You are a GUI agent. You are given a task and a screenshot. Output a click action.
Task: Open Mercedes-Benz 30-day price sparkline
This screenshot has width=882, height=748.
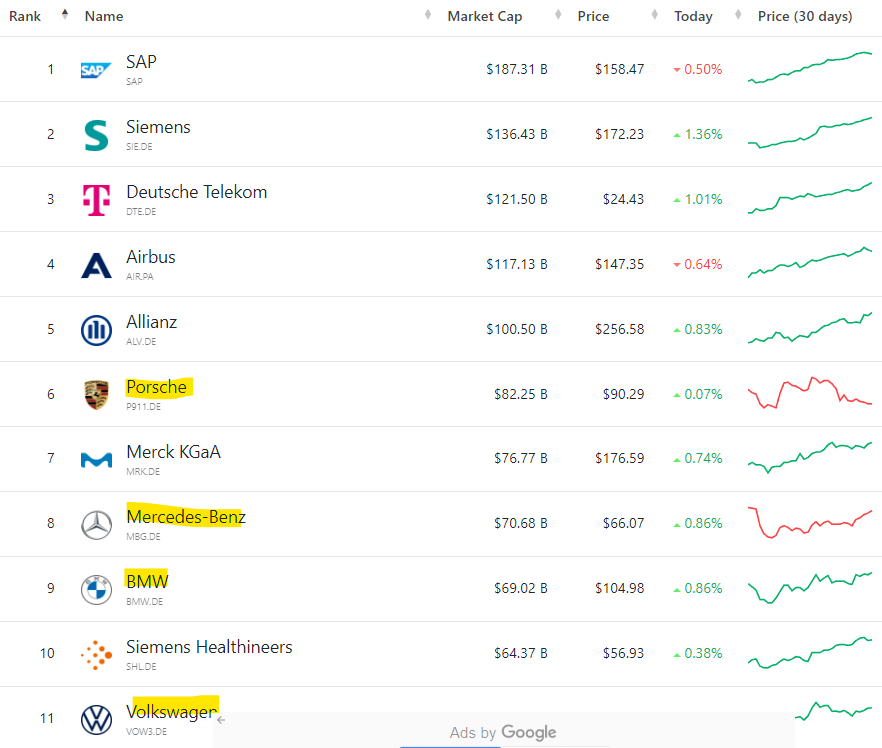tap(809, 522)
